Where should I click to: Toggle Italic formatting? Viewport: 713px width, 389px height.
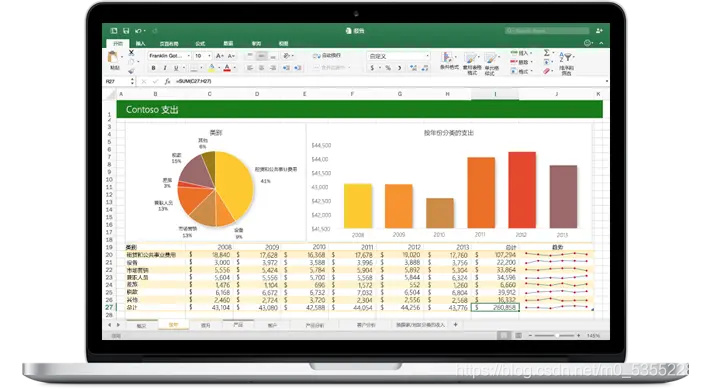pos(165,68)
